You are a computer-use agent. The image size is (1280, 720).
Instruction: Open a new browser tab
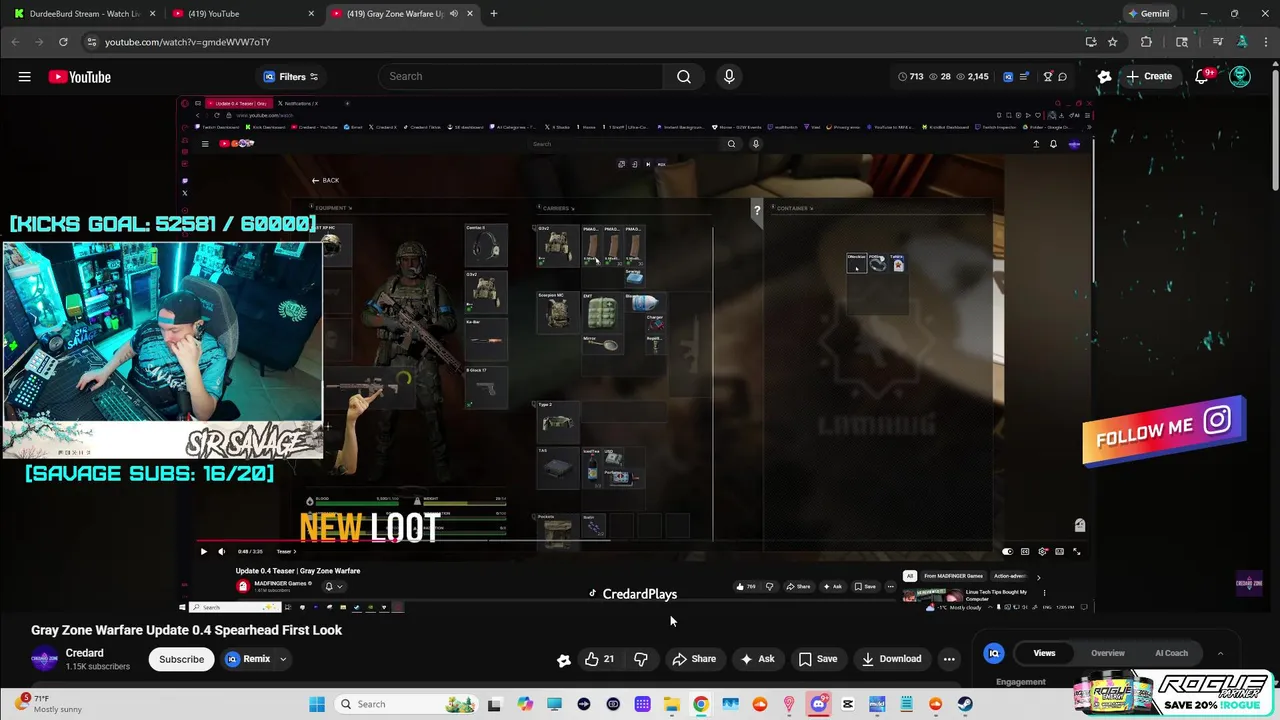[493, 14]
